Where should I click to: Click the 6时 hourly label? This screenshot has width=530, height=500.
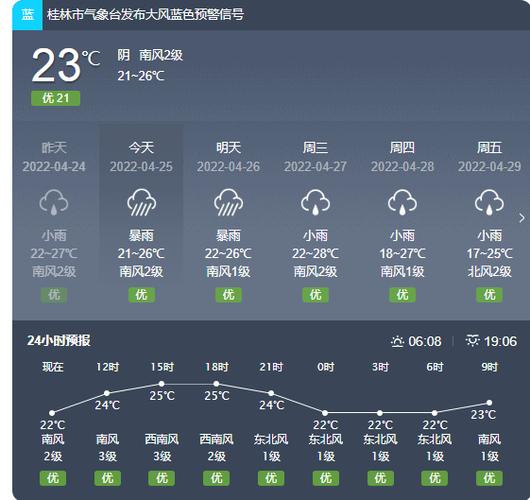pos(435,367)
